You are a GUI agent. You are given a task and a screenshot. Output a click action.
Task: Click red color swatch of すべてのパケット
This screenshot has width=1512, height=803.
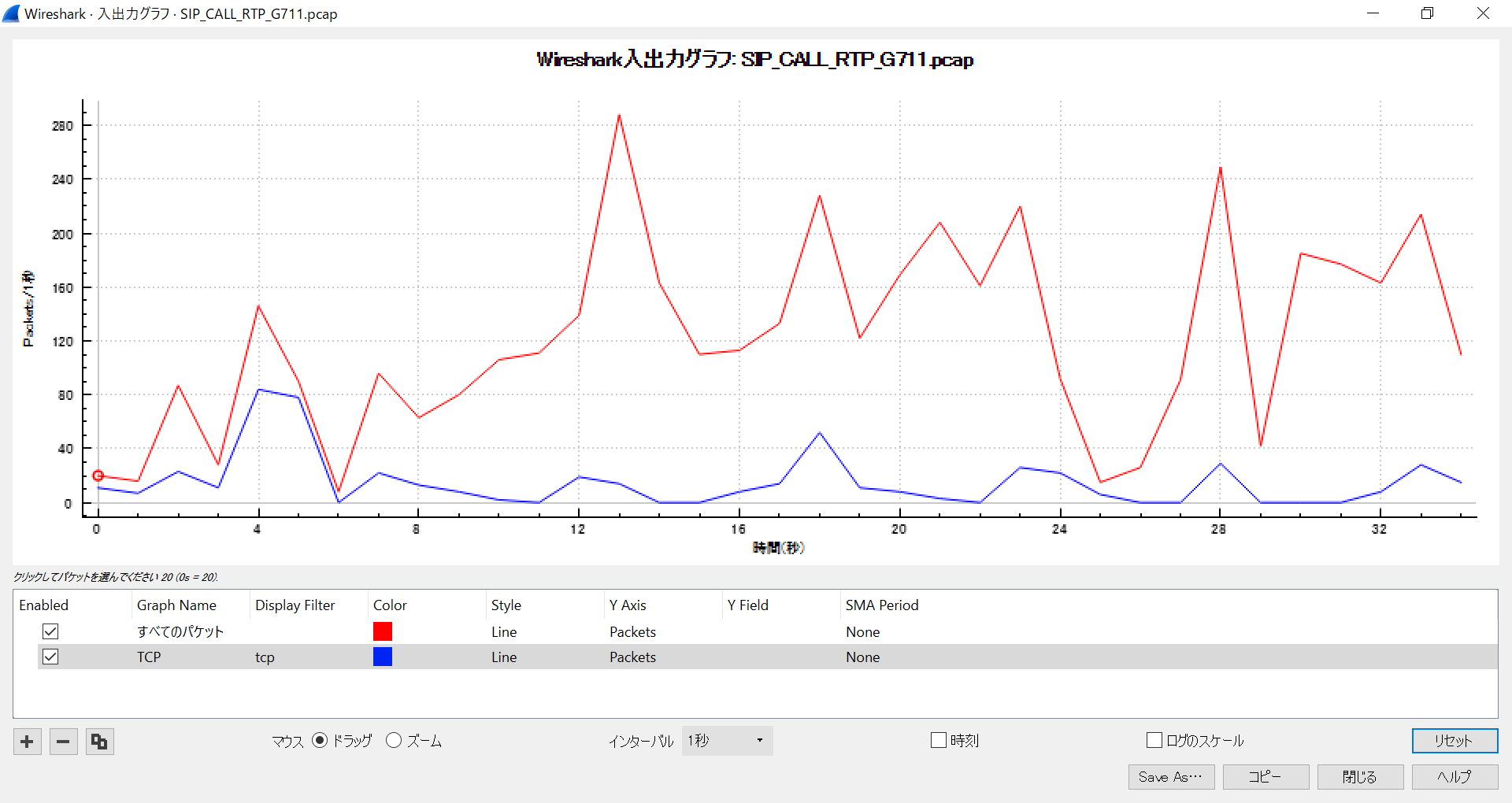point(383,631)
